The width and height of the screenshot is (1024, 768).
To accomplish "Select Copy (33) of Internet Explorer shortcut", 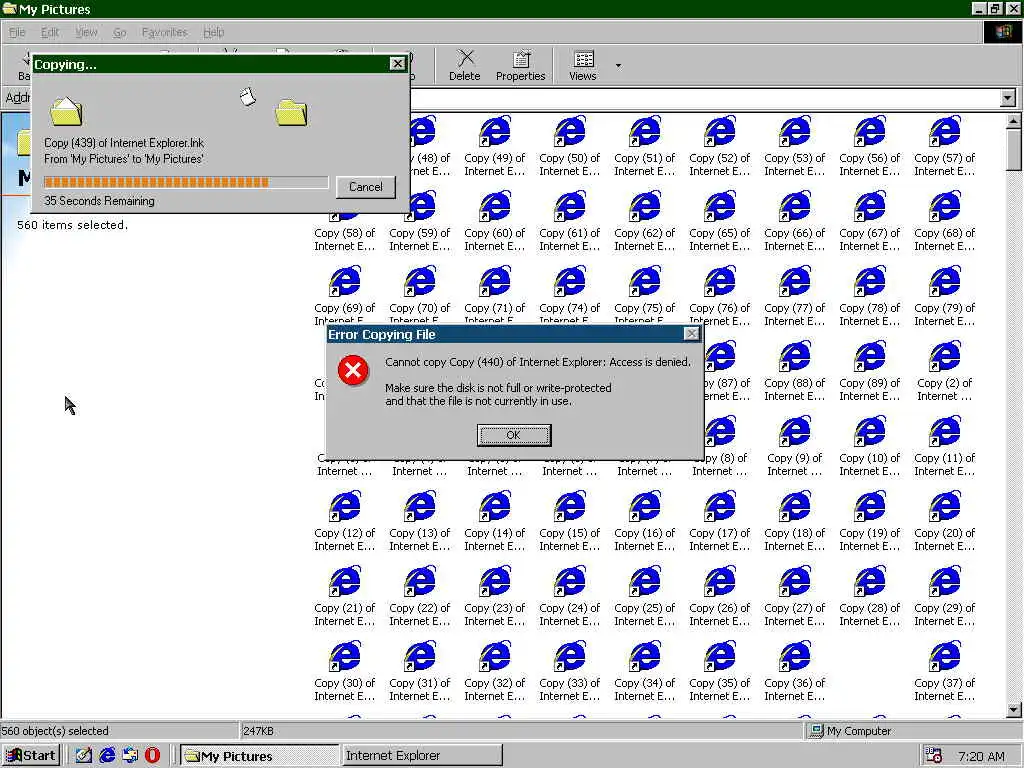I will [569, 672].
